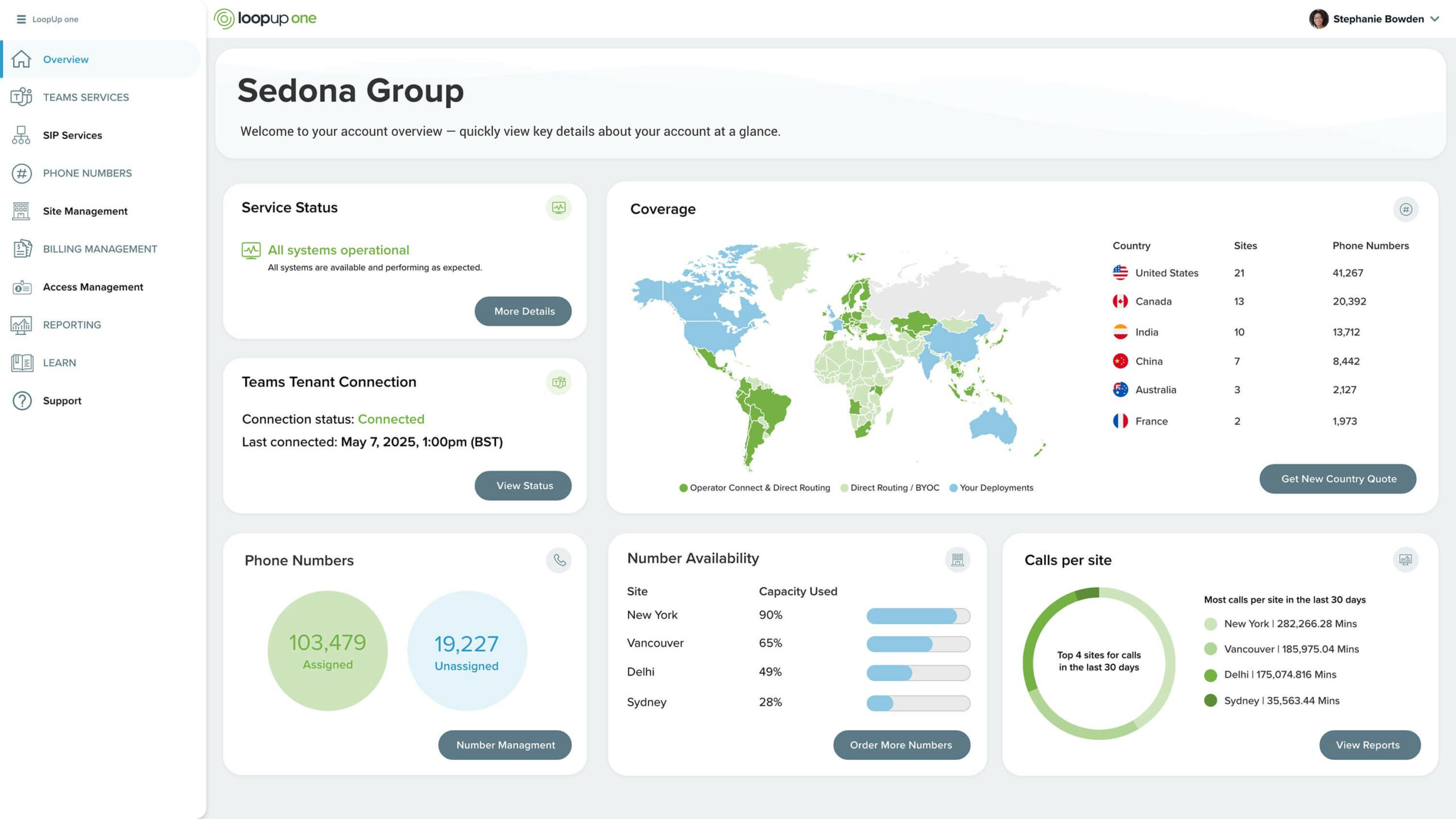Go to SIP Services
1456x819 pixels.
click(72, 135)
